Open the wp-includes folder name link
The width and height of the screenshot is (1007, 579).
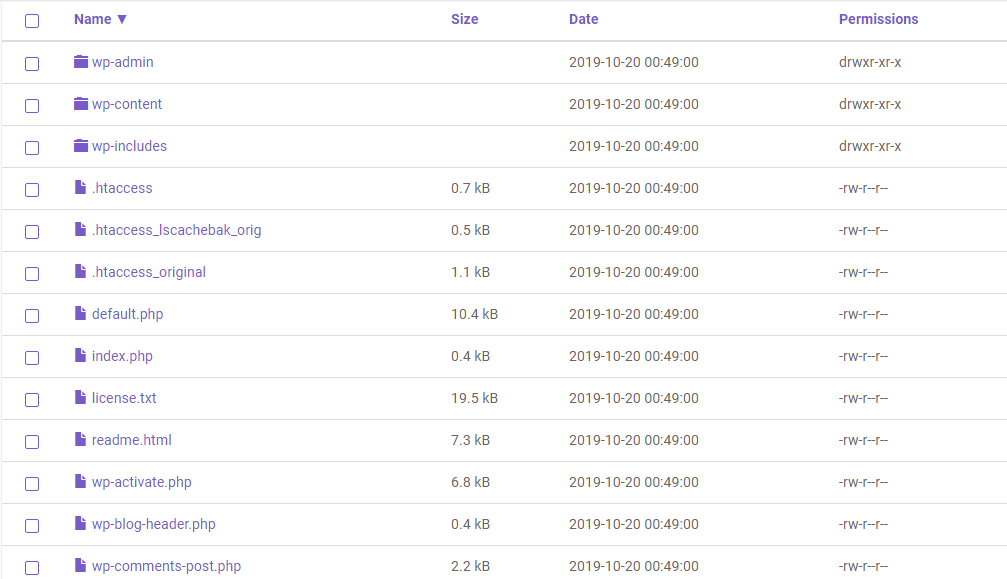pyautogui.click(x=129, y=146)
